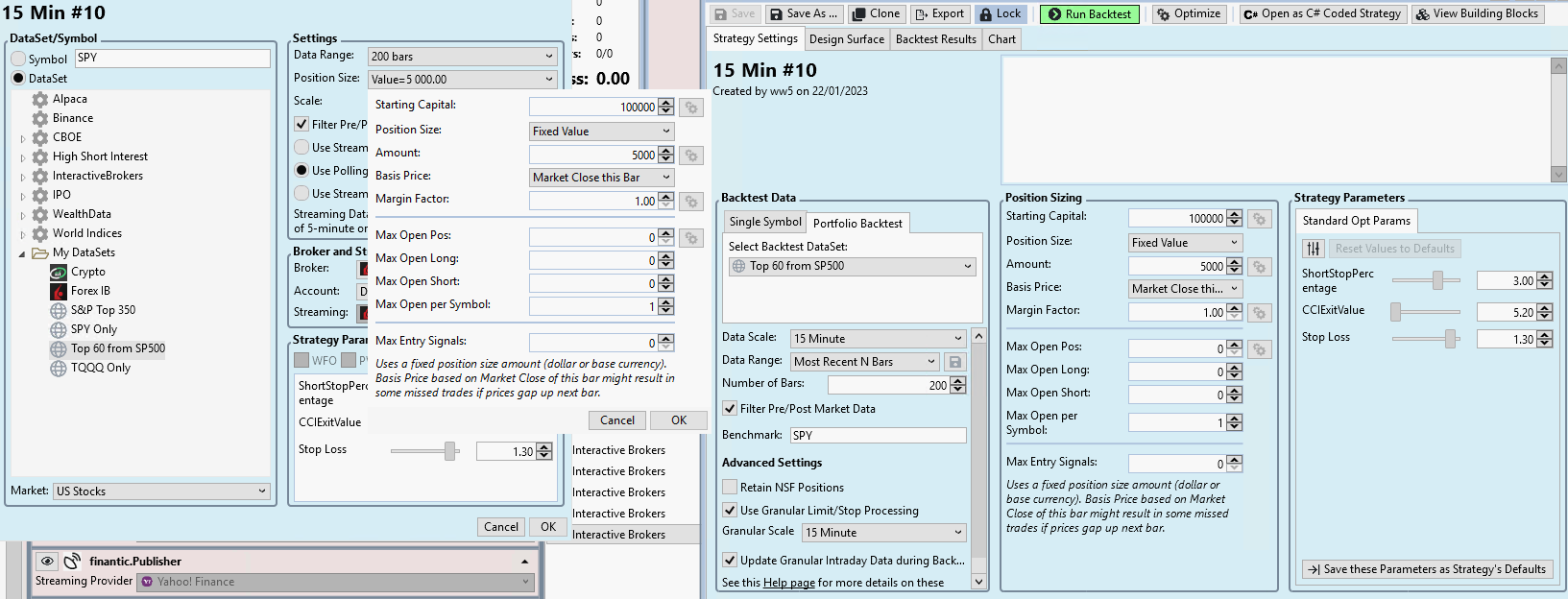
Task: Expand the World Indices tree node
Action: (x=23, y=234)
